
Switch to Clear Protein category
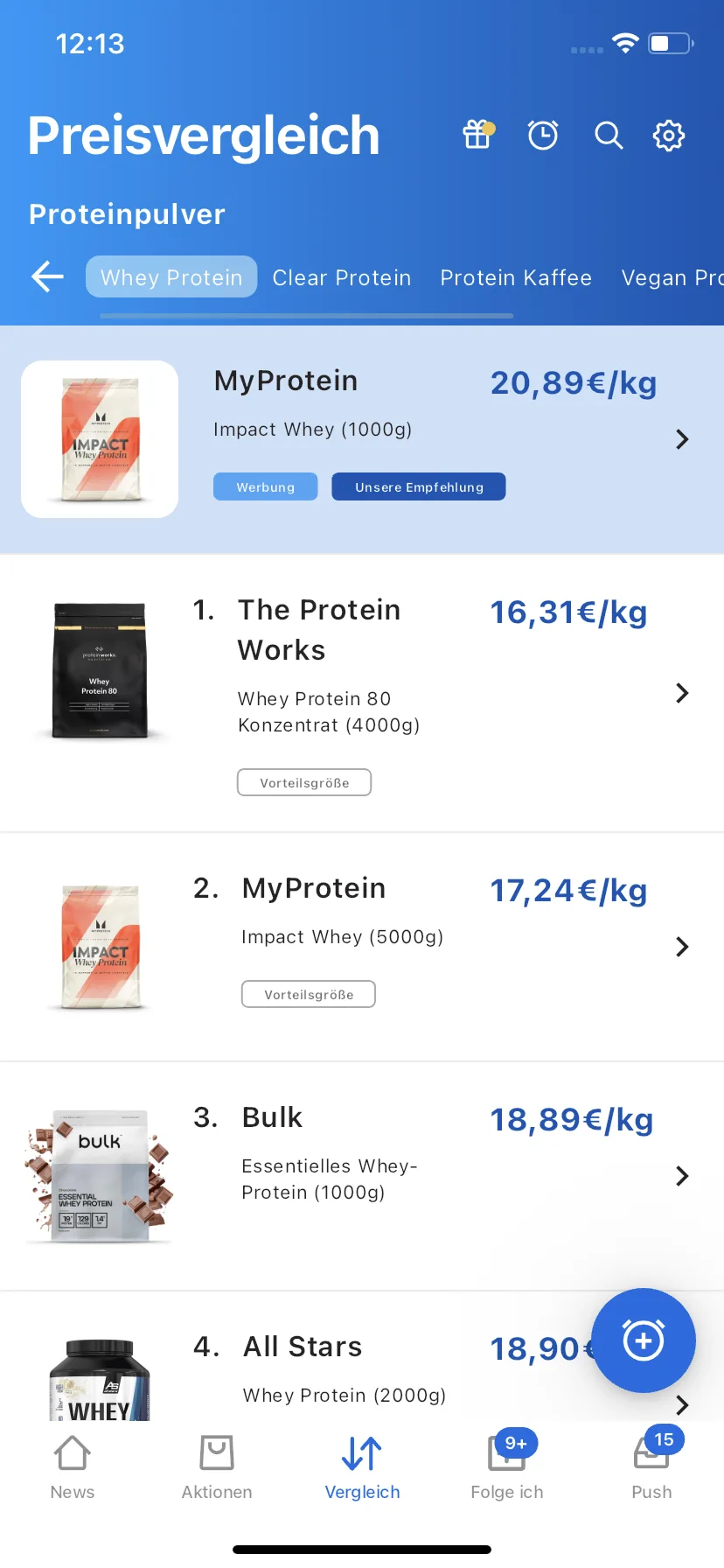(342, 277)
